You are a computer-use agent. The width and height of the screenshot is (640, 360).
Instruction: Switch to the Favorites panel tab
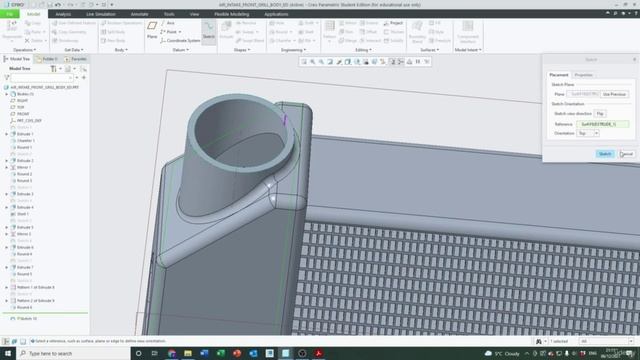click(x=76, y=59)
